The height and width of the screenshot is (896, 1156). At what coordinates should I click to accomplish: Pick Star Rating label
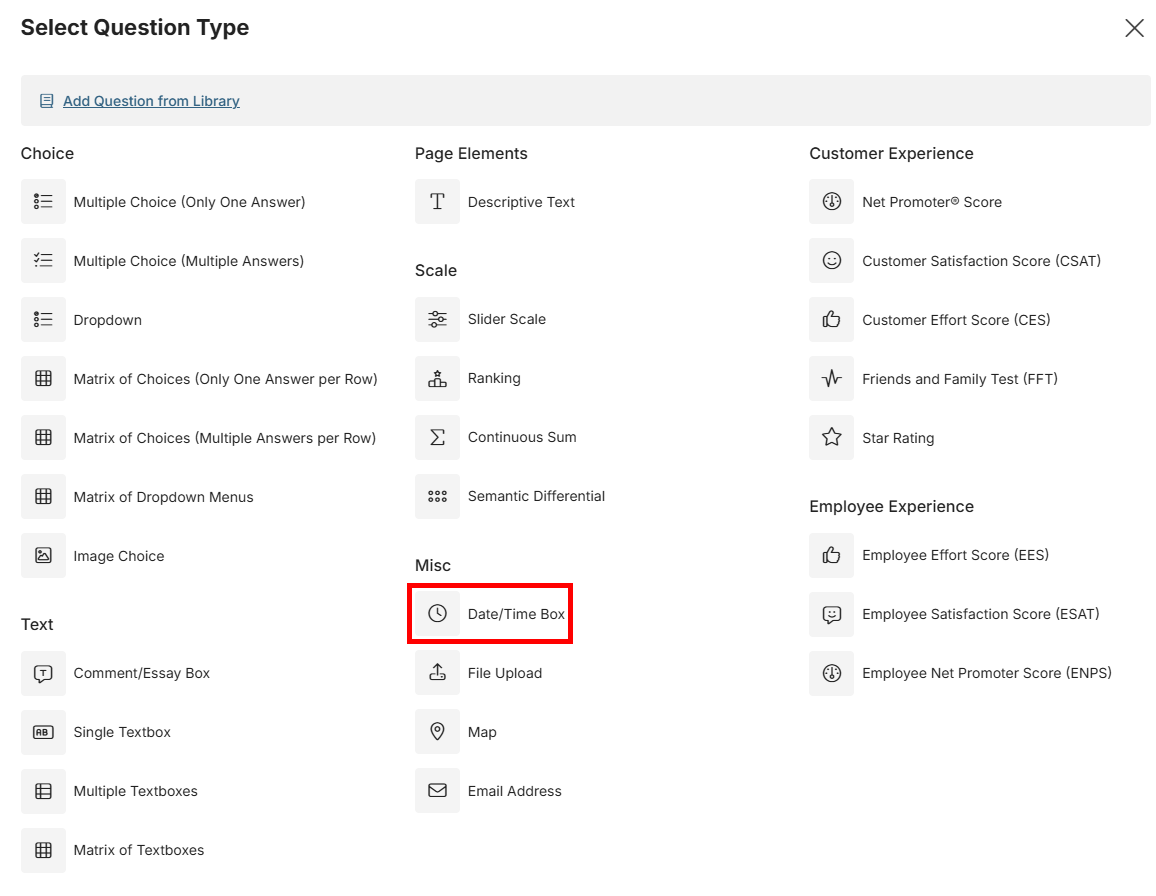tap(898, 438)
